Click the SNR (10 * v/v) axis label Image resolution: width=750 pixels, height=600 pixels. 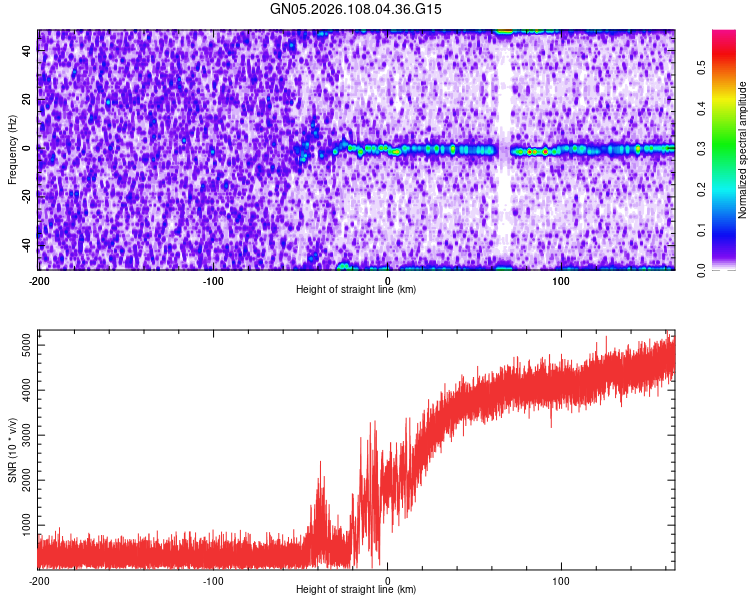coord(12,450)
